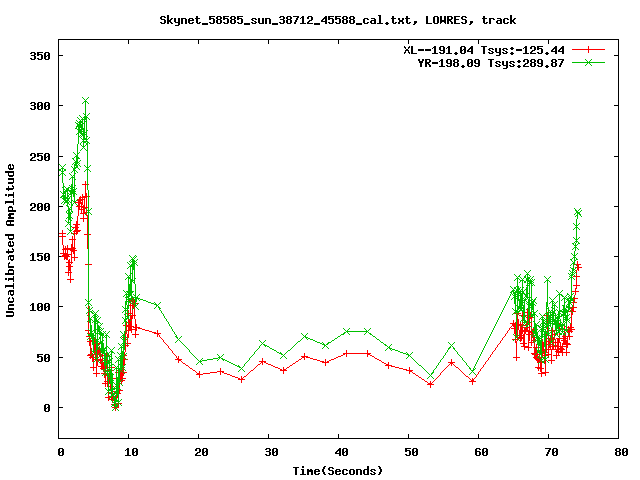Image resolution: width=640 pixels, height=480 pixels.
Task: Click the last red data point near 140
Action: coord(578,266)
